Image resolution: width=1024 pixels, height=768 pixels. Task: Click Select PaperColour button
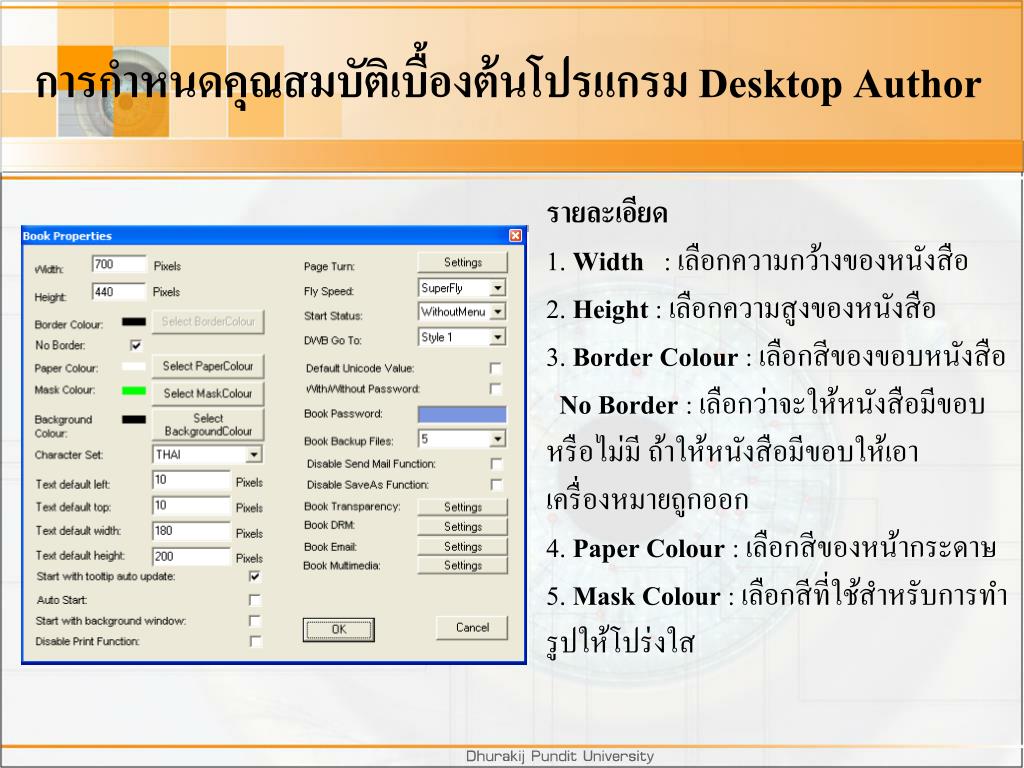coord(208,366)
